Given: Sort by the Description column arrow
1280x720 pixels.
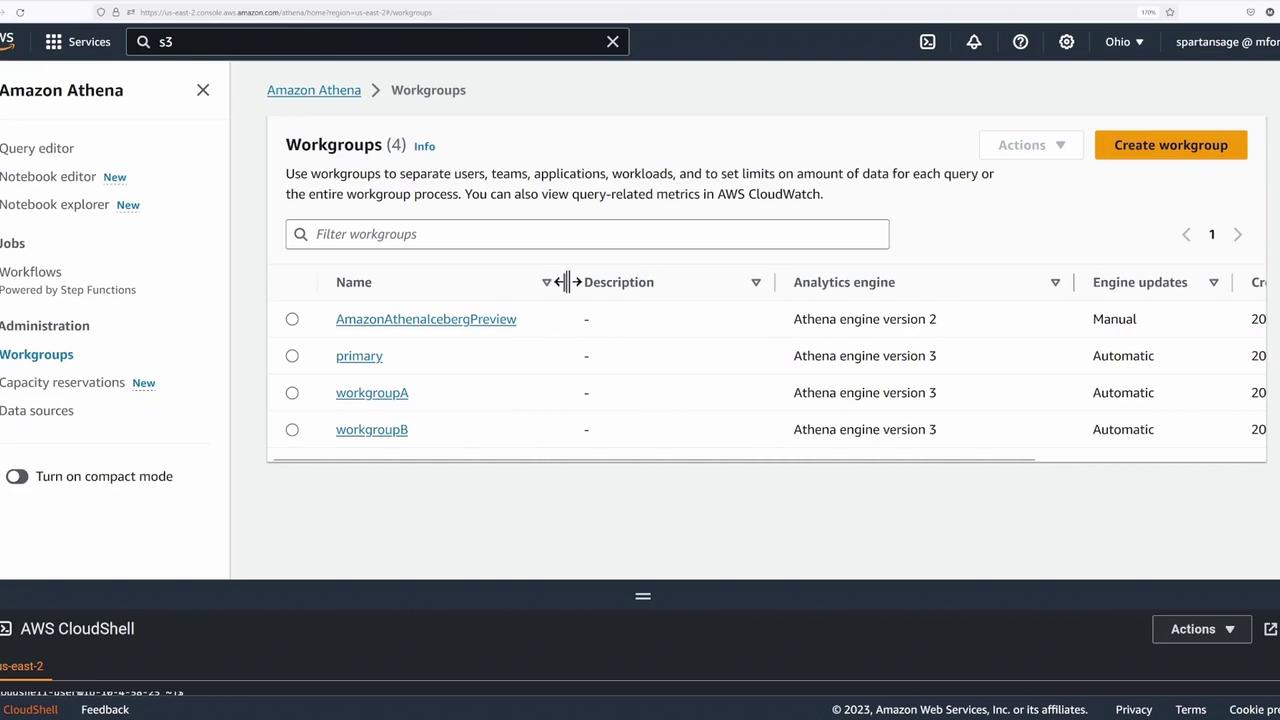Looking at the screenshot, I should [x=756, y=283].
